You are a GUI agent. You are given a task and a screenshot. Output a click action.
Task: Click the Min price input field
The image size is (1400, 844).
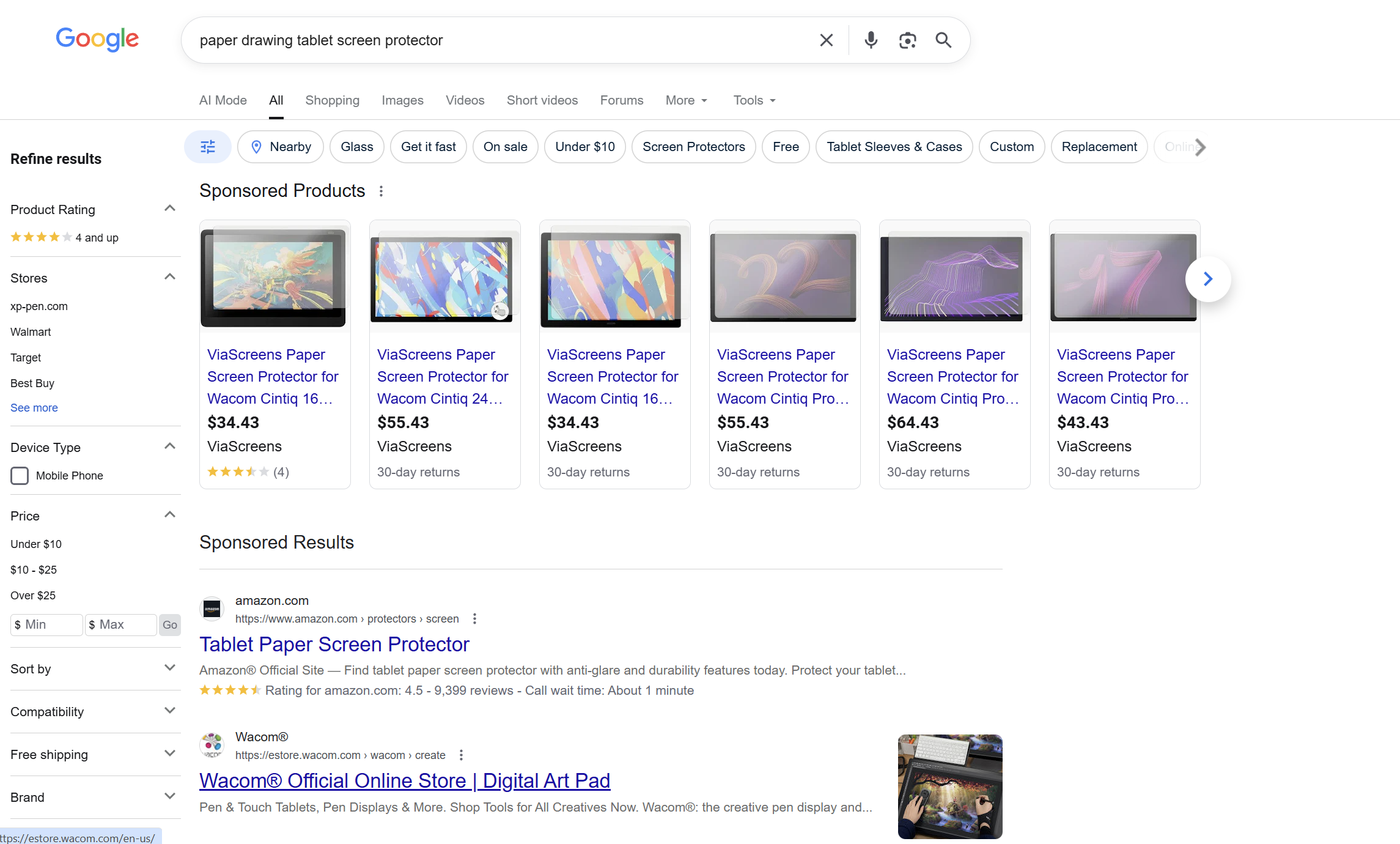(x=46, y=624)
